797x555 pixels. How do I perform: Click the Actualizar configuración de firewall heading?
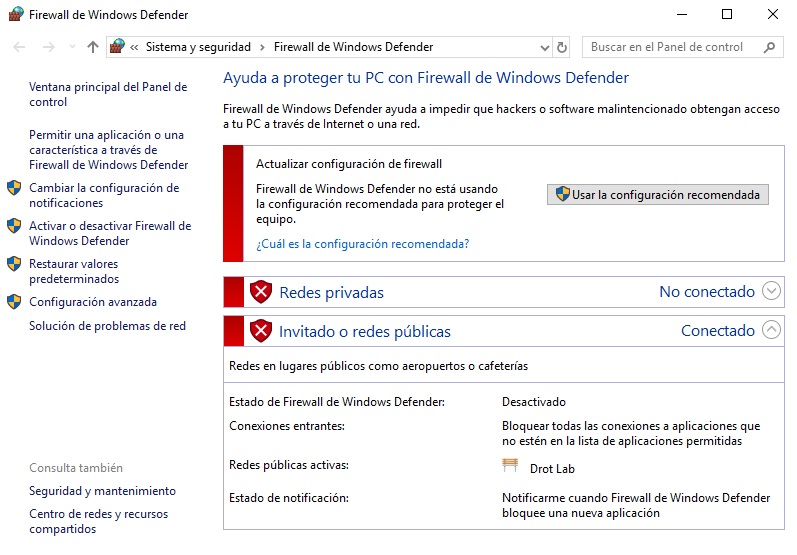[x=349, y=164]
